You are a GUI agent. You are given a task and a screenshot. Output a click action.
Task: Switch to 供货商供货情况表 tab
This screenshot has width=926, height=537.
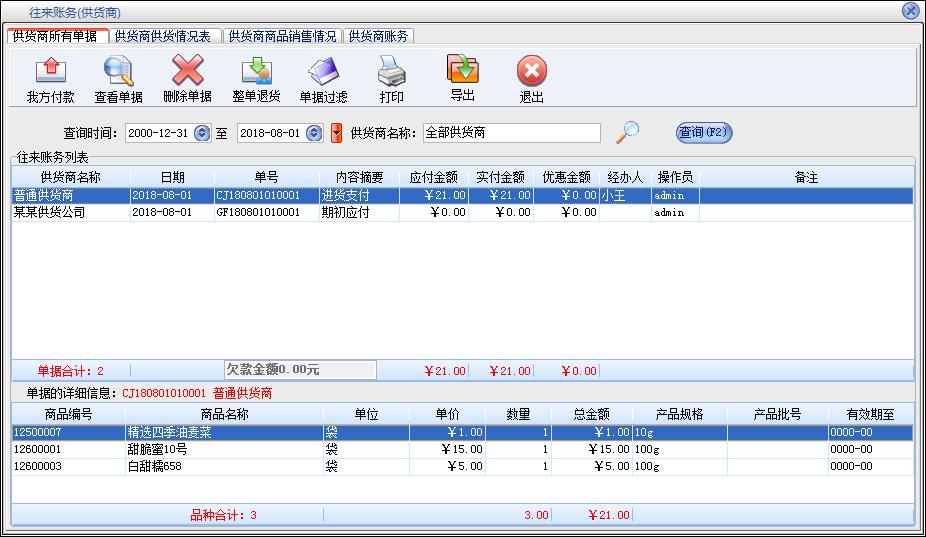point(163,36)
